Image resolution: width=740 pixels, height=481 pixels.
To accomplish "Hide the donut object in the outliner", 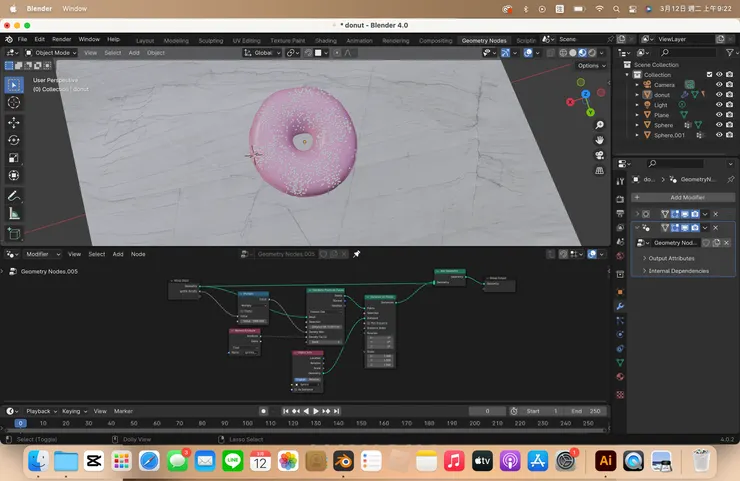I will 718,95.
